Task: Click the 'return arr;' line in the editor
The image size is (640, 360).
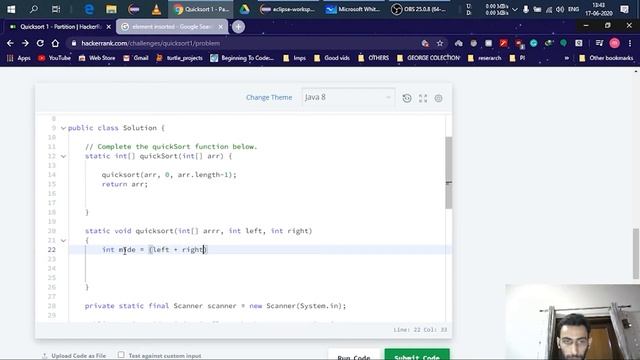Action: (x=124, y=184)
